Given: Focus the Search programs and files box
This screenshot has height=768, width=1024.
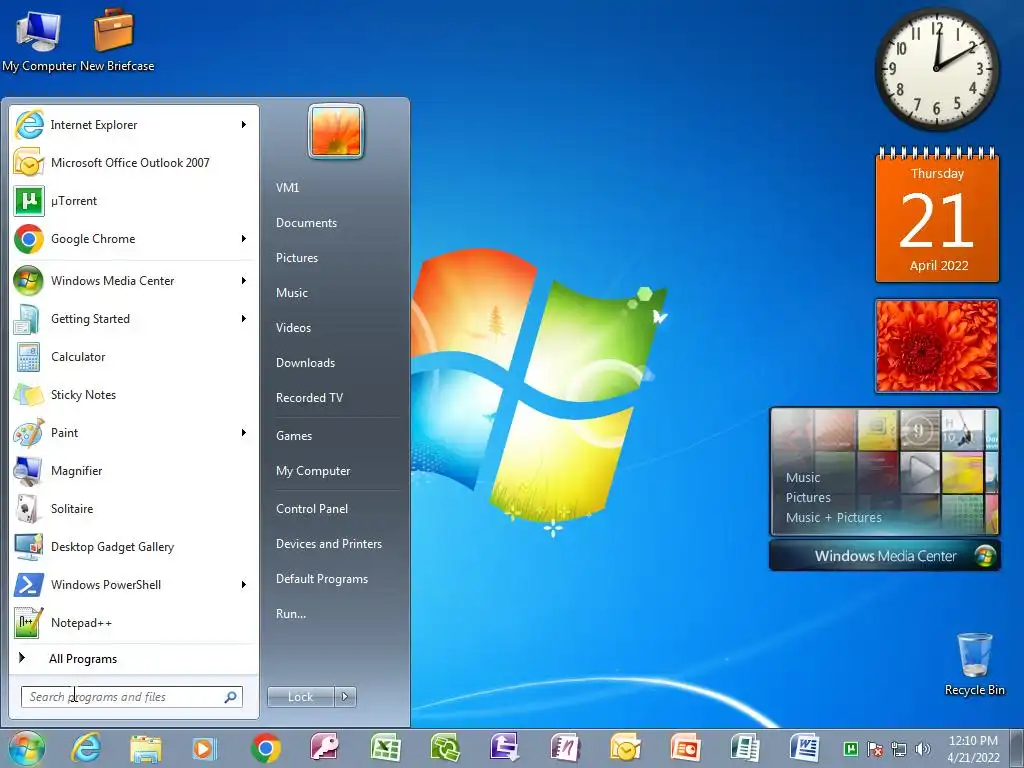Looking at the screenshot, I should tap(131, 697).
